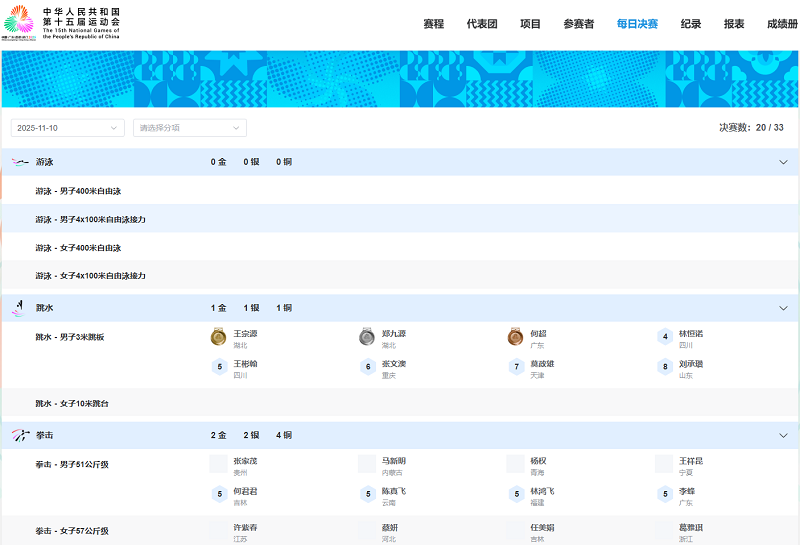This screenshot has width=800, height=545.
Task: Collapse the 拳击 section chevron
Action: coord(783,436)
